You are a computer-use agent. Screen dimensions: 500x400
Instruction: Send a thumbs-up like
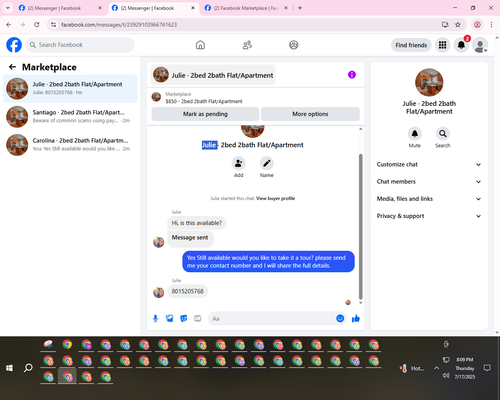tap(356, 319)
